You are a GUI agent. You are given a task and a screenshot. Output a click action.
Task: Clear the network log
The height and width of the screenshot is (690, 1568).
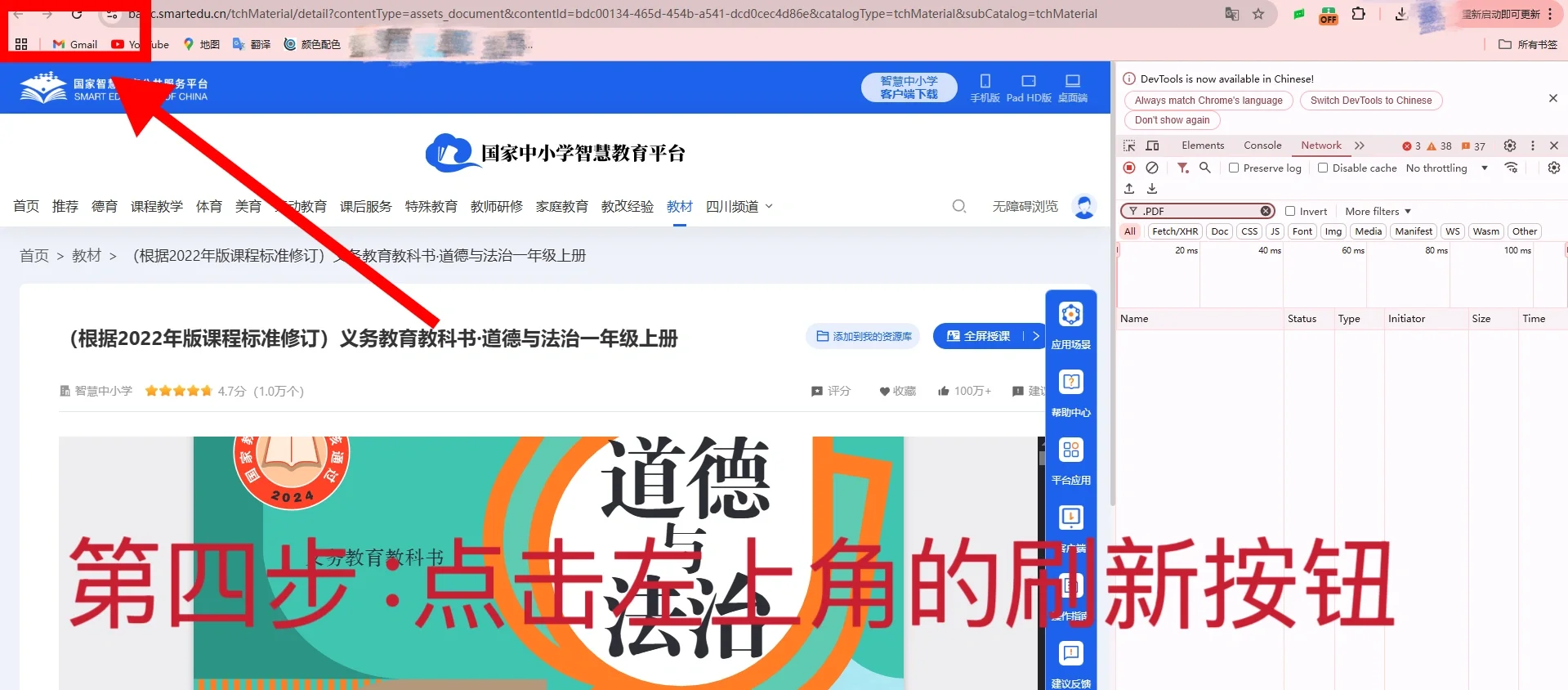pyautogui.click(x=1152, y=168)
